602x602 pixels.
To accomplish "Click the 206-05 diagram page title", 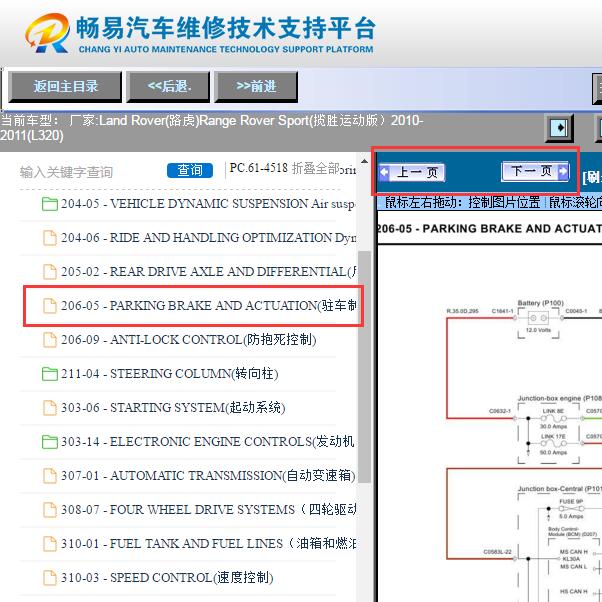I will pyautogui.click(x=489, y=229).
